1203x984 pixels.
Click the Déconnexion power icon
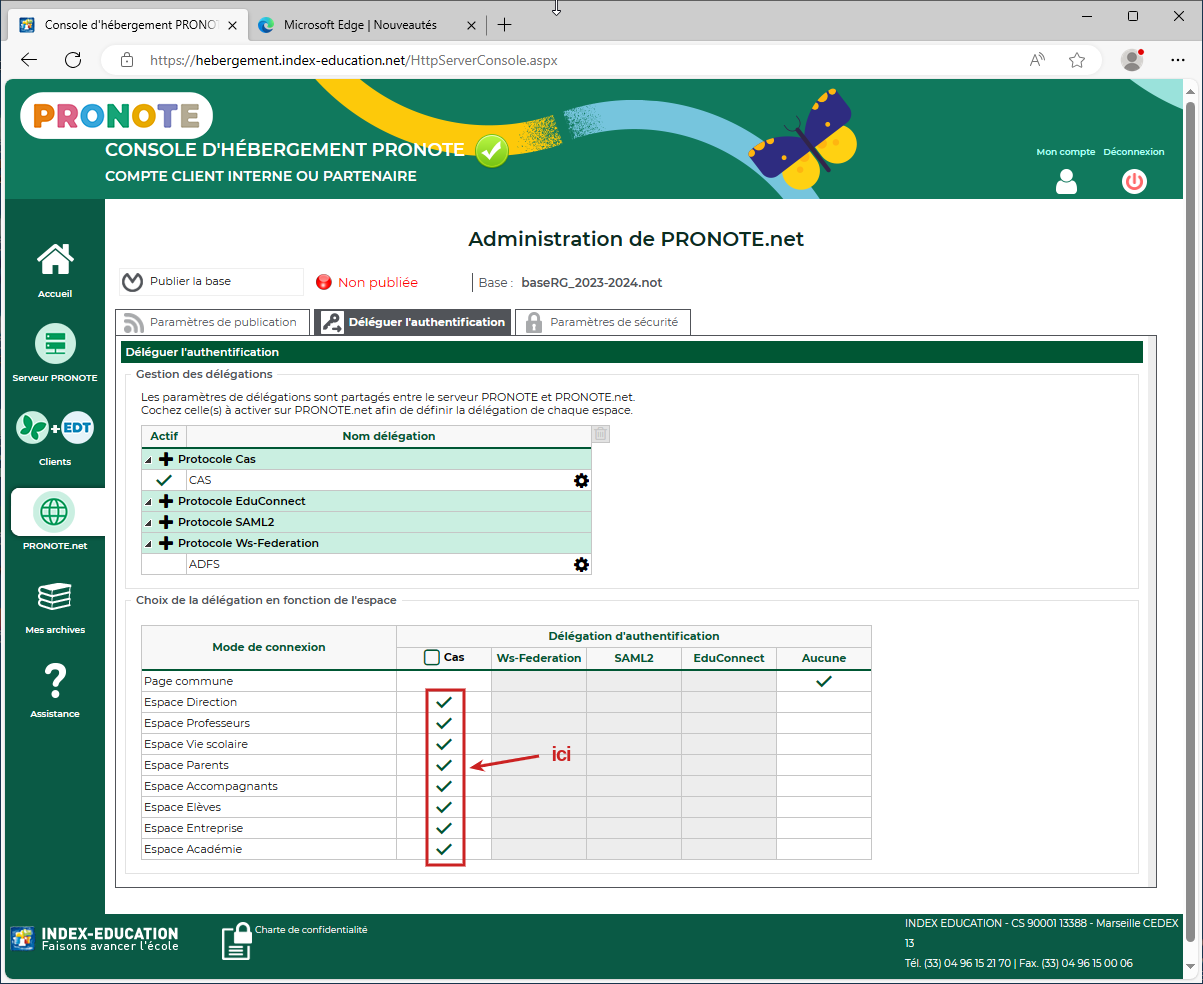click(1134, 181)
